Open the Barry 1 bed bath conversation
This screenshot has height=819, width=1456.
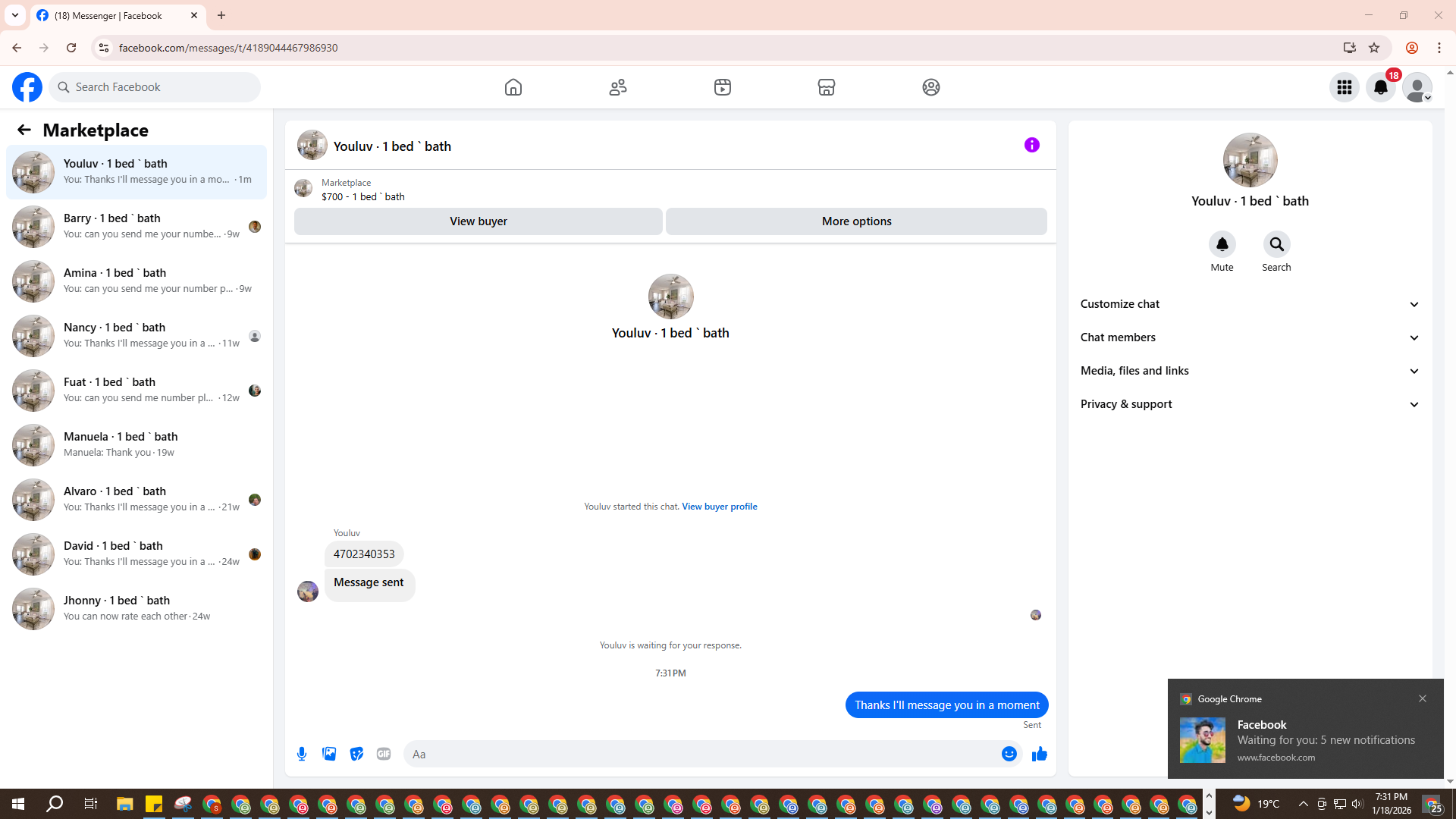tap(136, 226)
